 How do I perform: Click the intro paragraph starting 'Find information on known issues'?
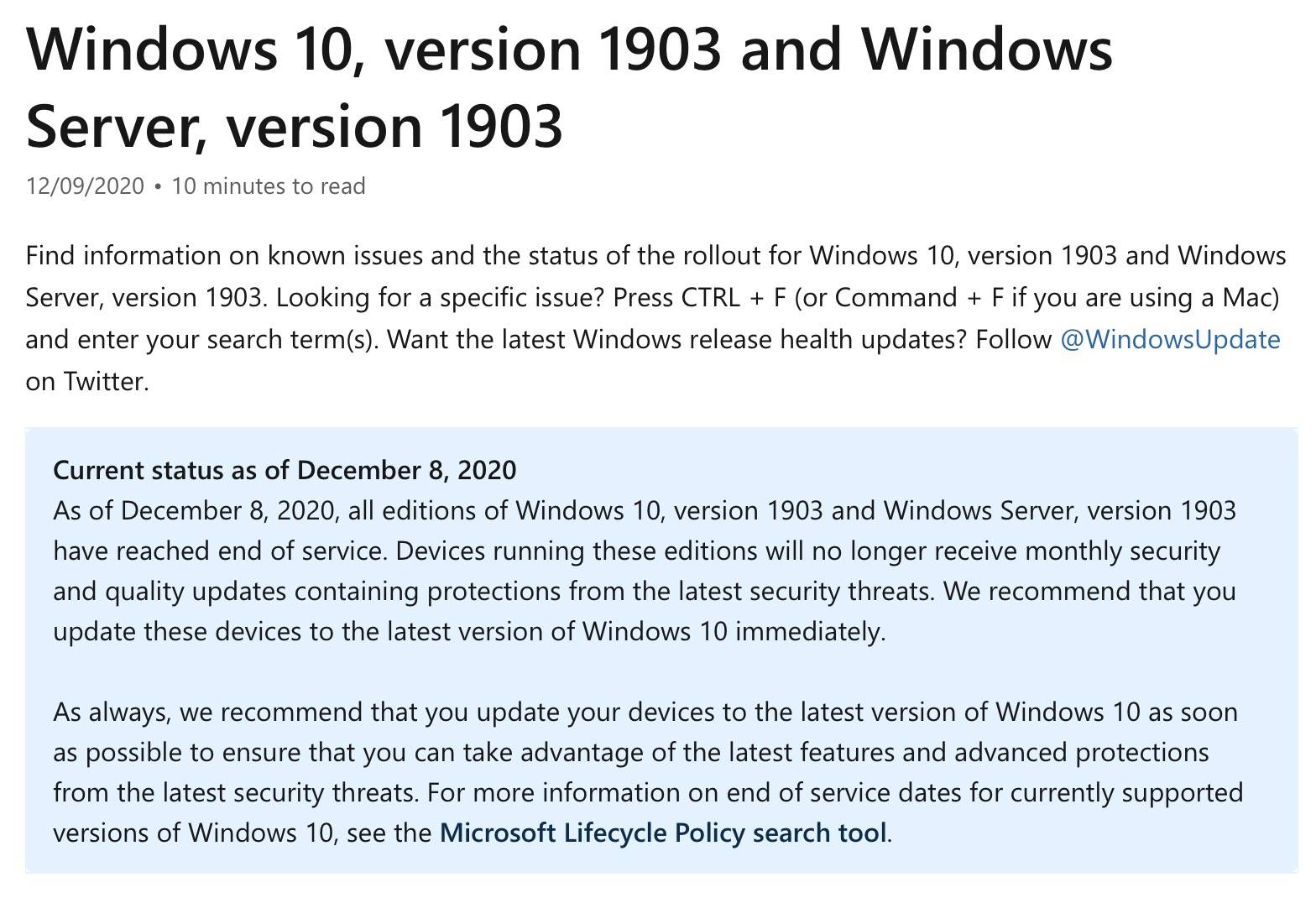tap(655, 318)
